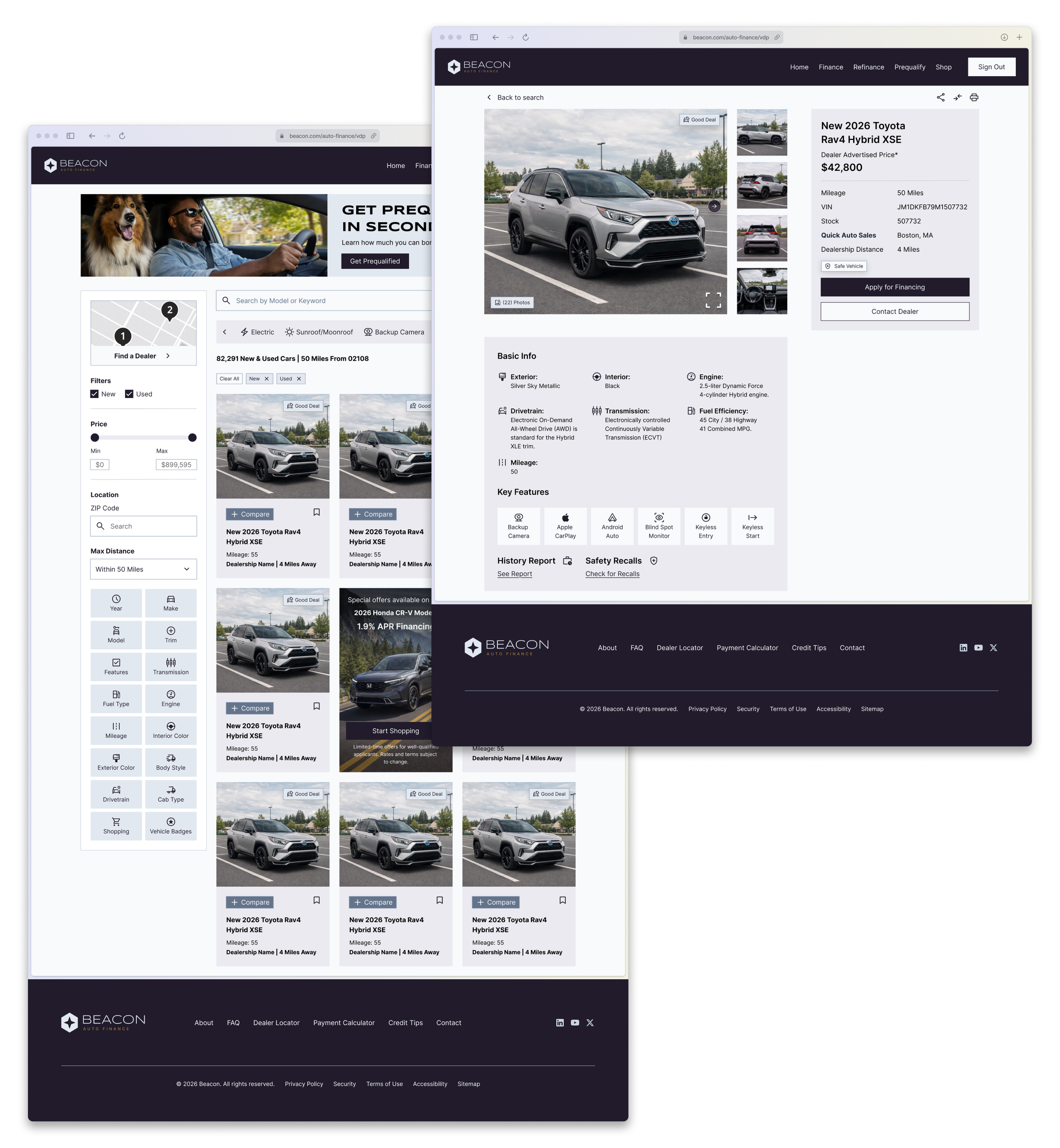Open the Transmission filter tile
The width and height of the screenshot is (1060, 1148).
170,666
